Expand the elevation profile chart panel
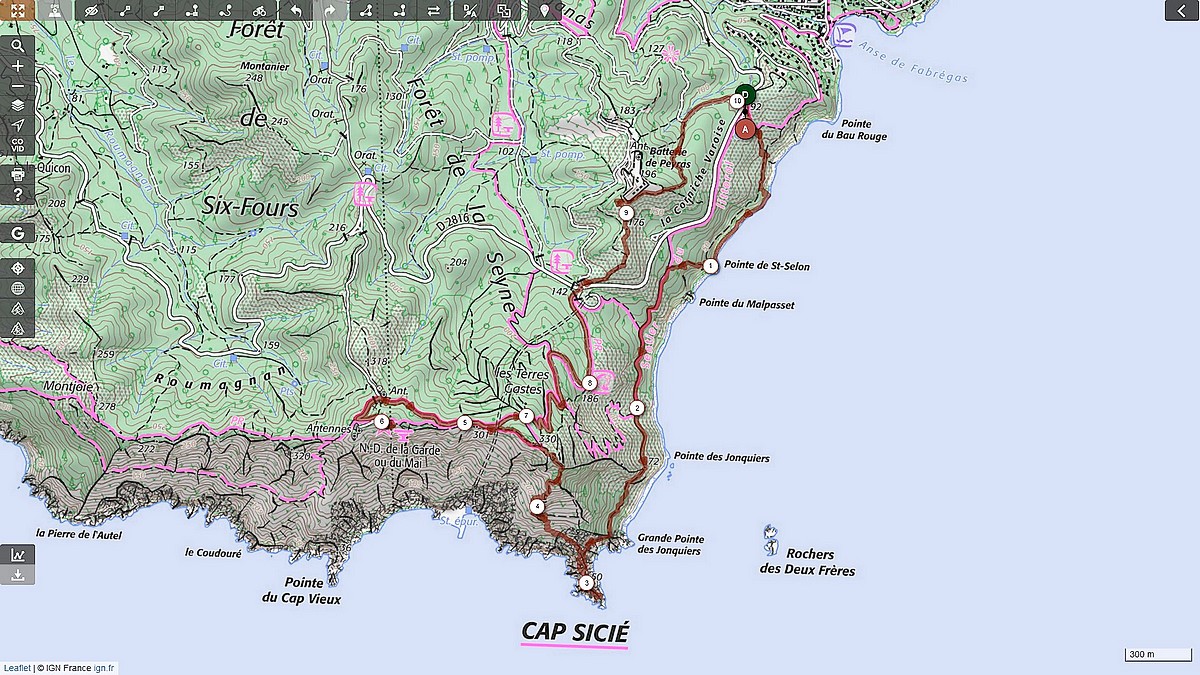The image size is (1200, 675). pos(17,555)
